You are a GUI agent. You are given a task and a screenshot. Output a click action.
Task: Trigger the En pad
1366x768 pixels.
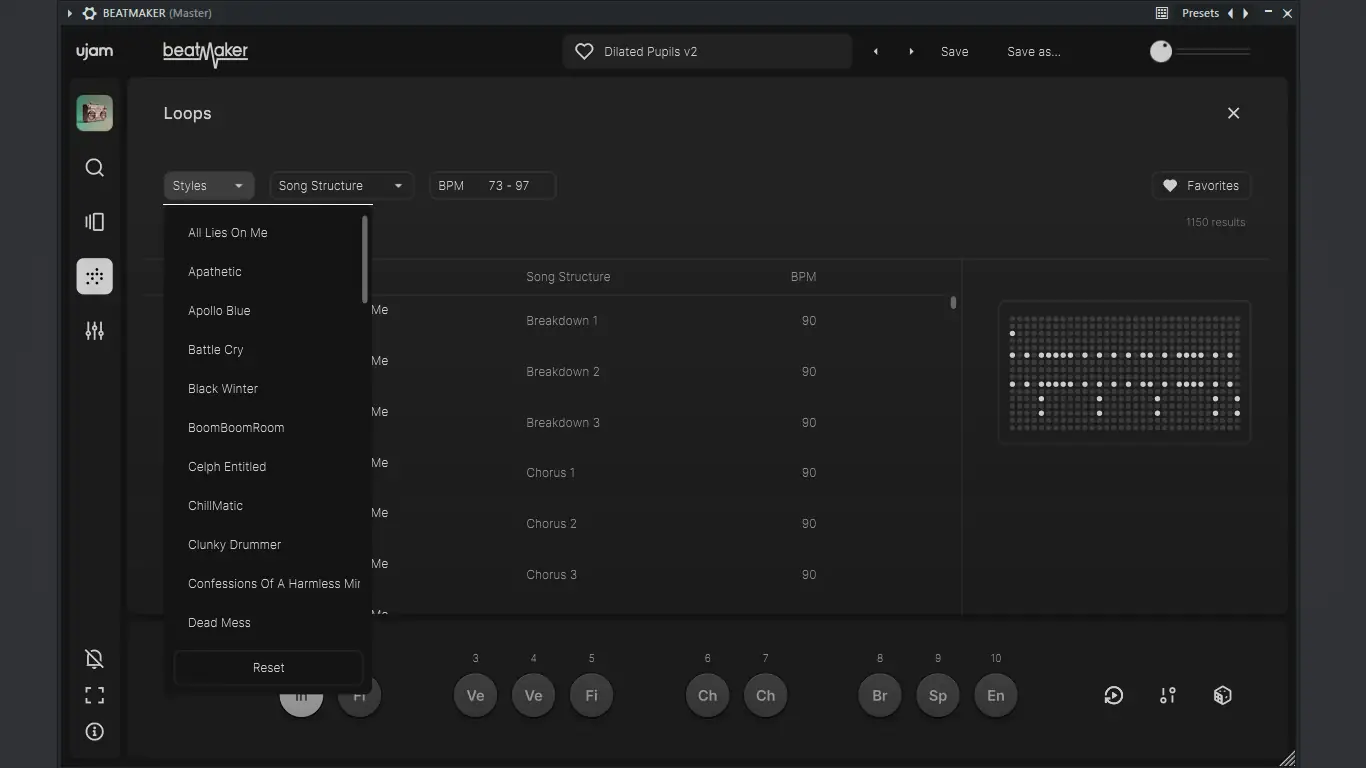coord(996,696)
